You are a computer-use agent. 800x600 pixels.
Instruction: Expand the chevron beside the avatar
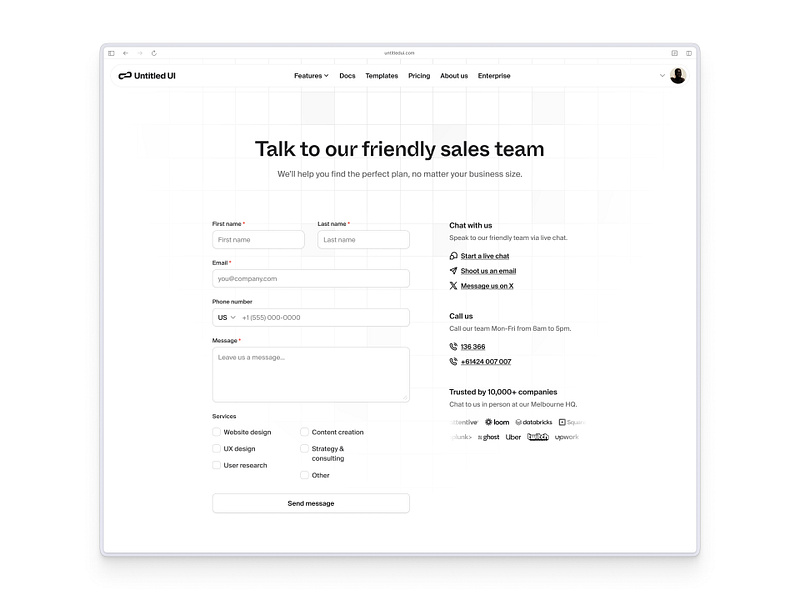[x=662, y=76]
